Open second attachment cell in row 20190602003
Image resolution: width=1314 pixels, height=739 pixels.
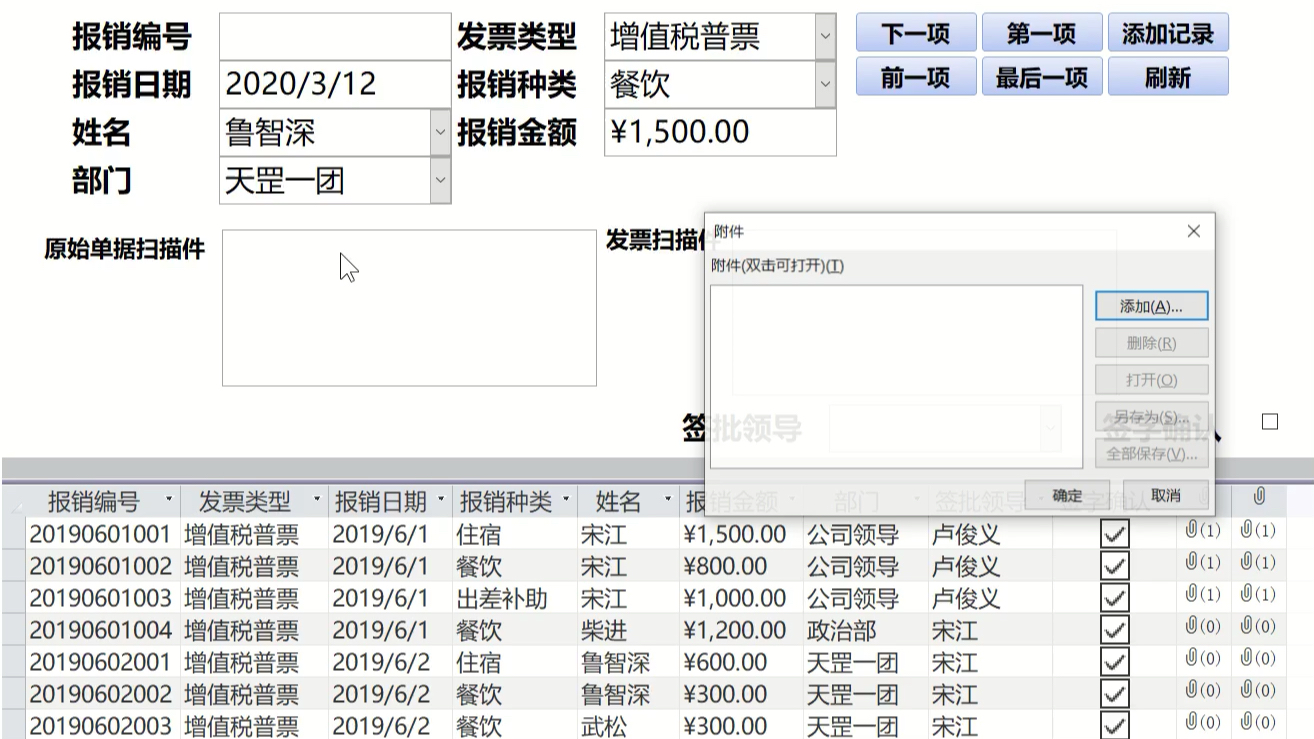(x=1259, y=723)
